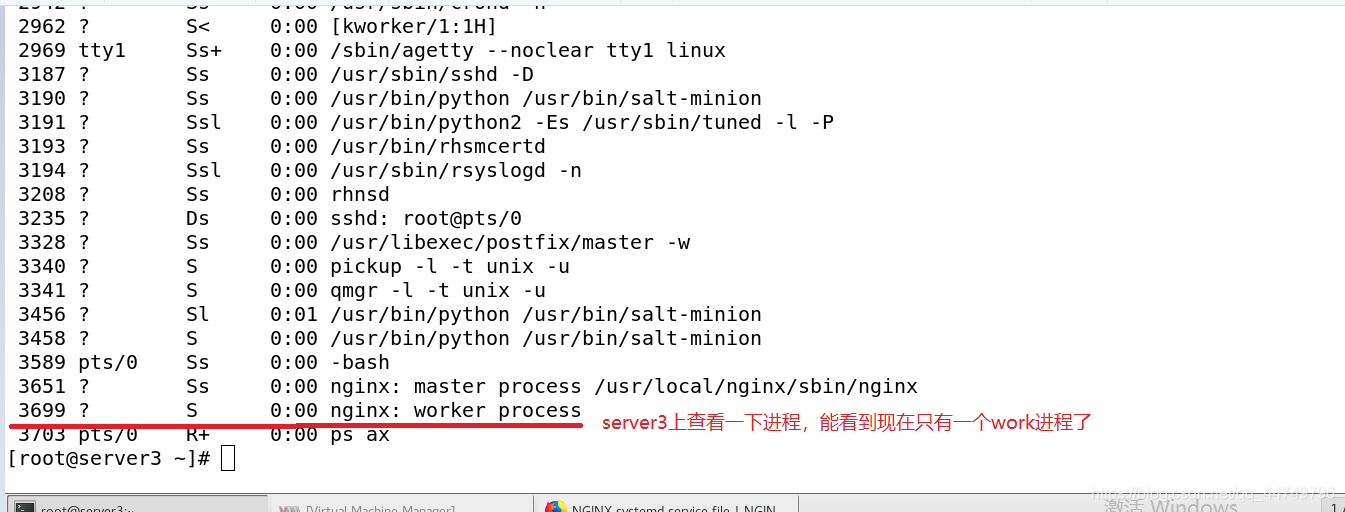Click the 'R+' state on the ps ax row

[198, 435]
